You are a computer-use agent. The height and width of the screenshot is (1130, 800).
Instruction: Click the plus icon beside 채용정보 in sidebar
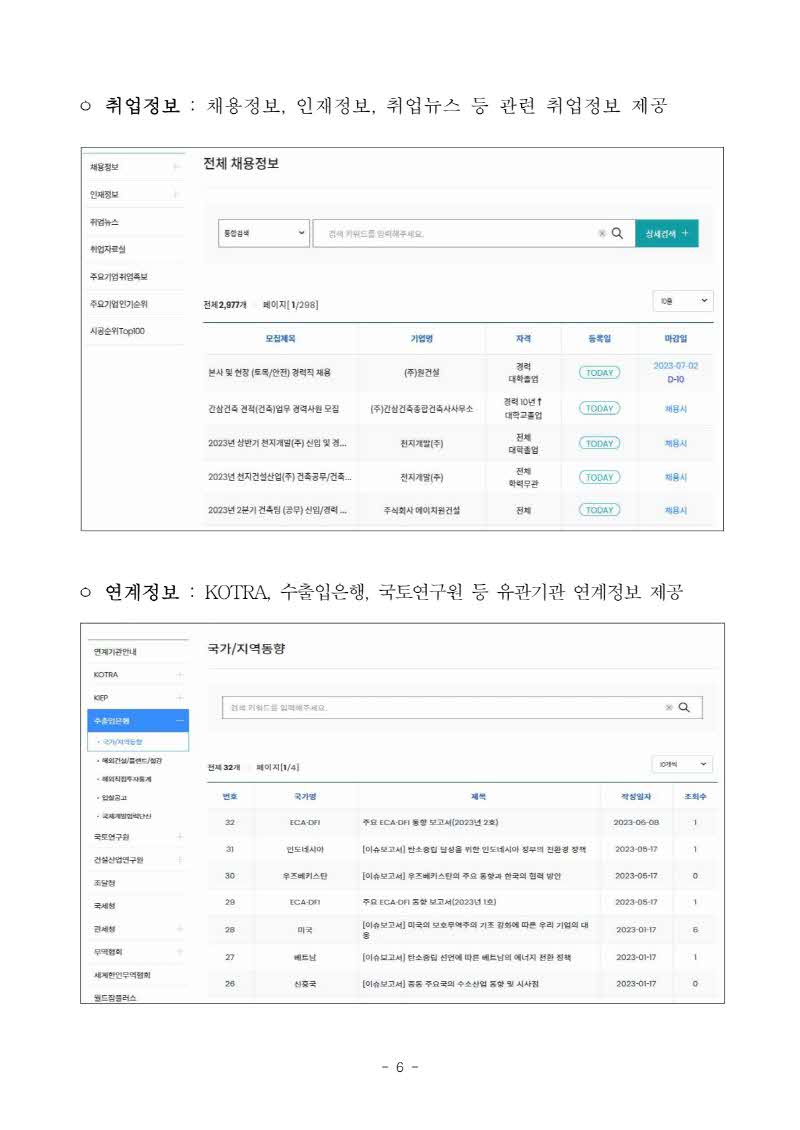pos(176,167)
